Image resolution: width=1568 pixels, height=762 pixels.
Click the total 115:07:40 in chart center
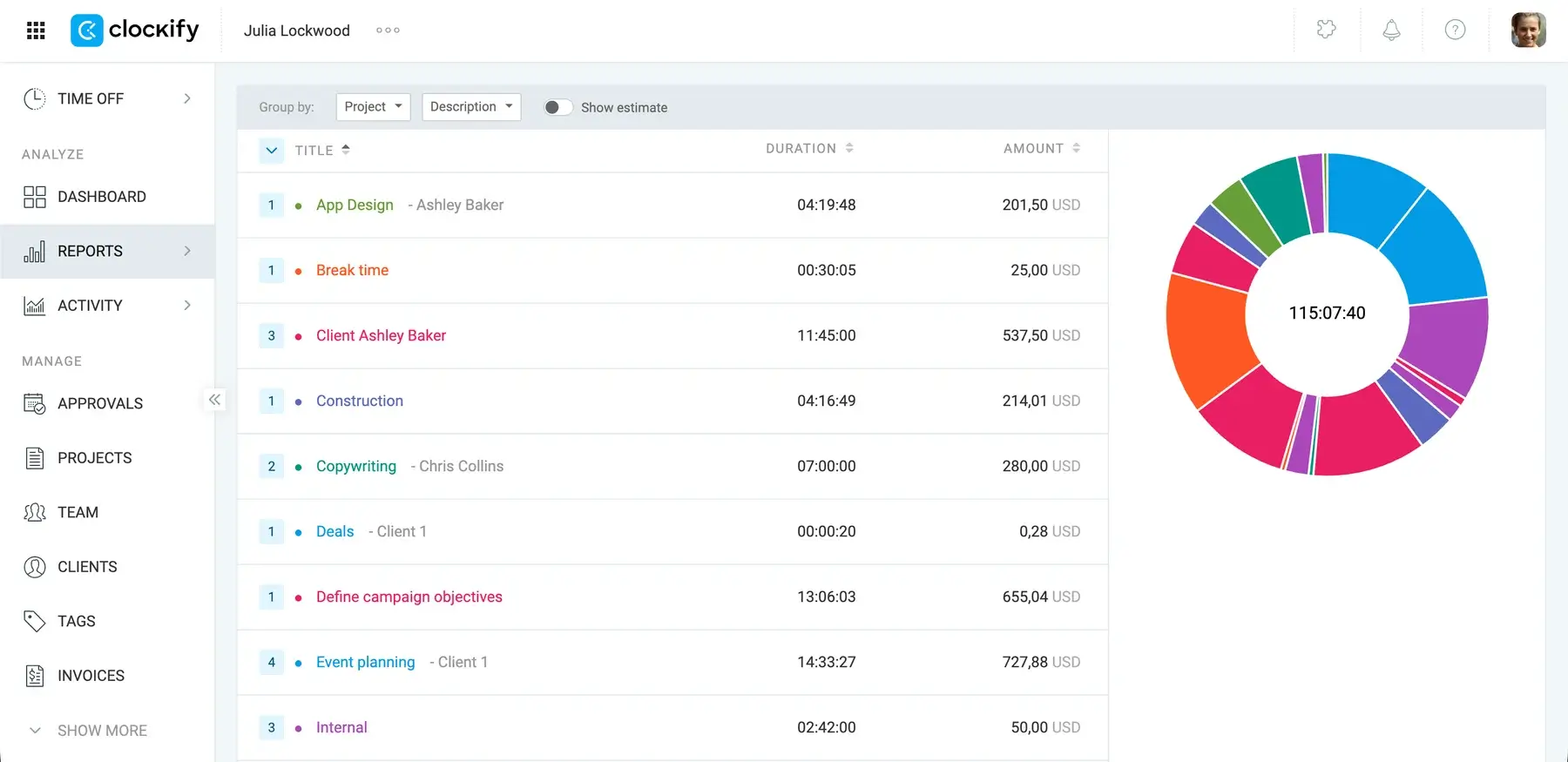coord(1327,313)
